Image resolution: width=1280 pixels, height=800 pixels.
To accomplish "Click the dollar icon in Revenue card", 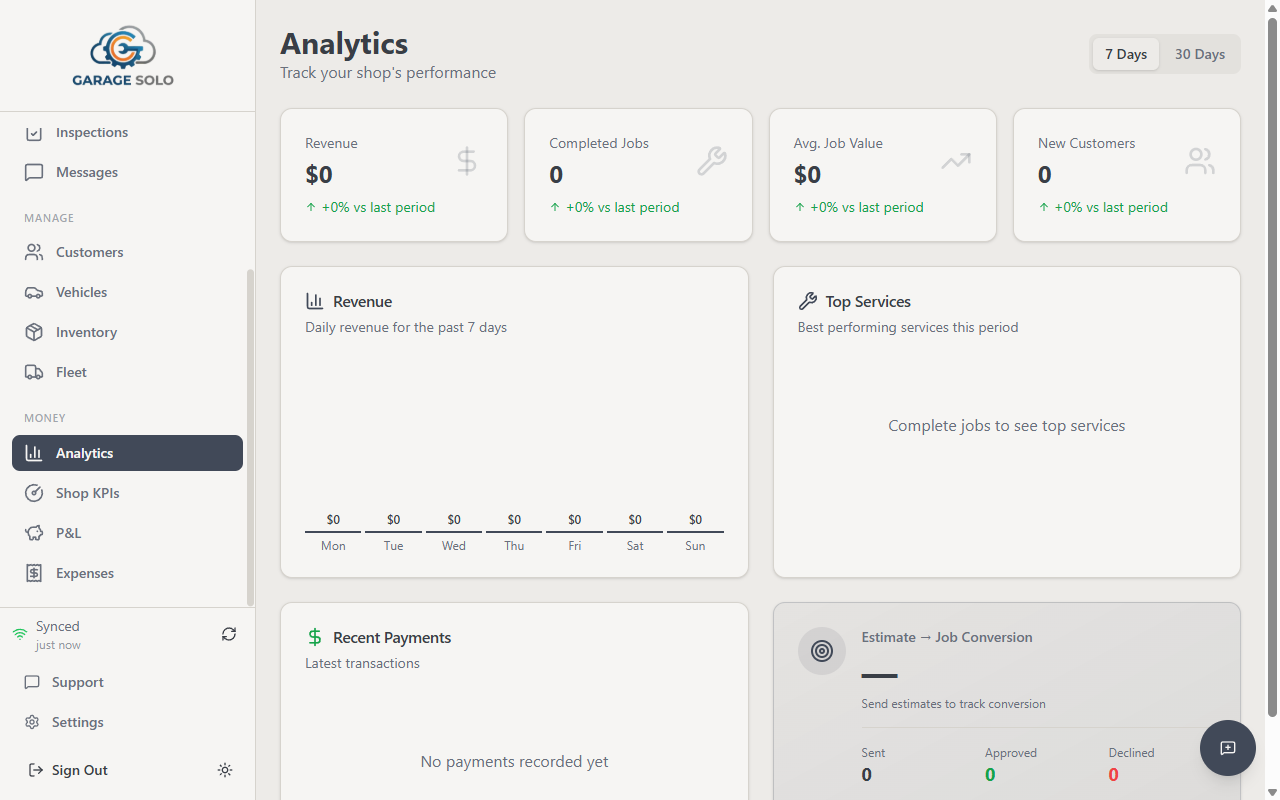I will click(x=467, y=161).
